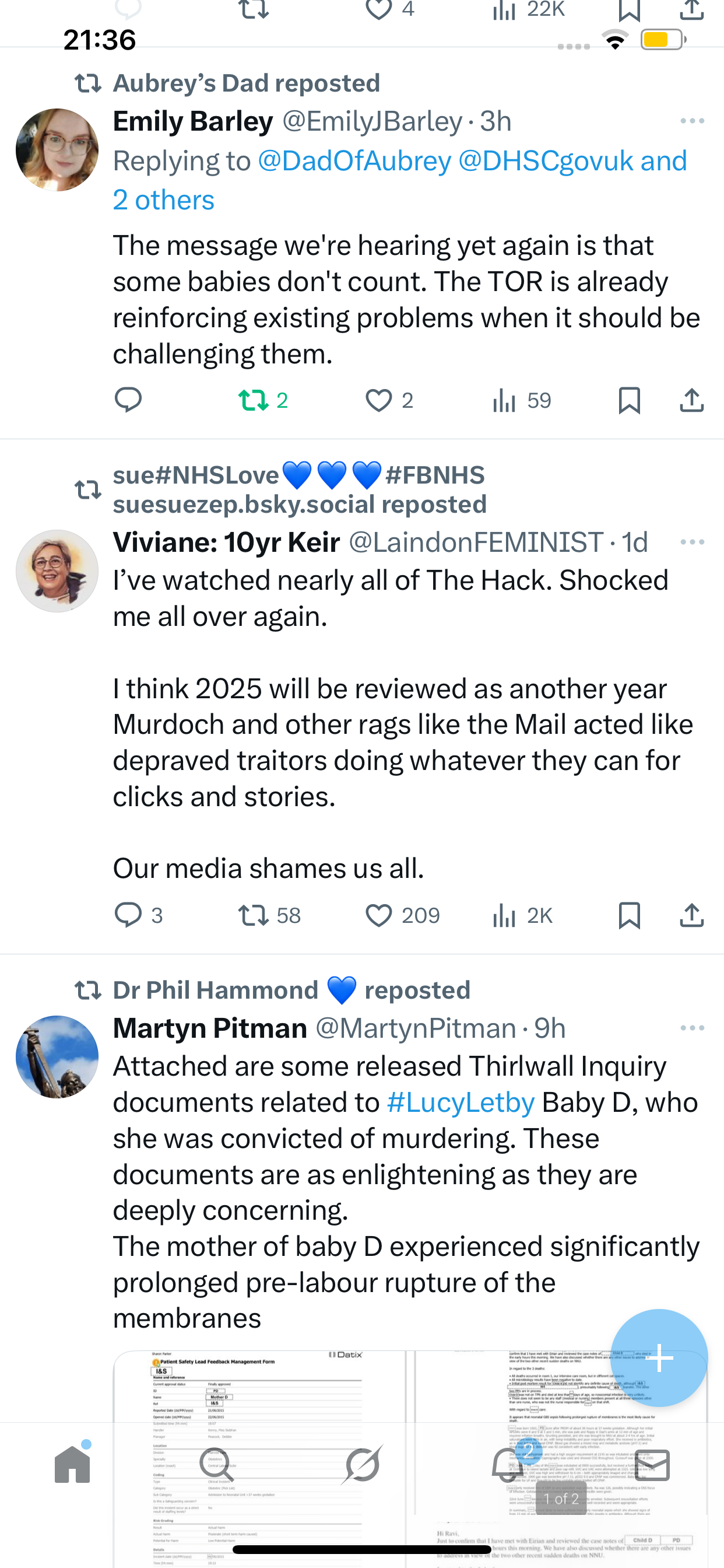View analytics on Viviane's 2K views post
The width and height of the screenshot is (724, 1568).
point(505,915)
